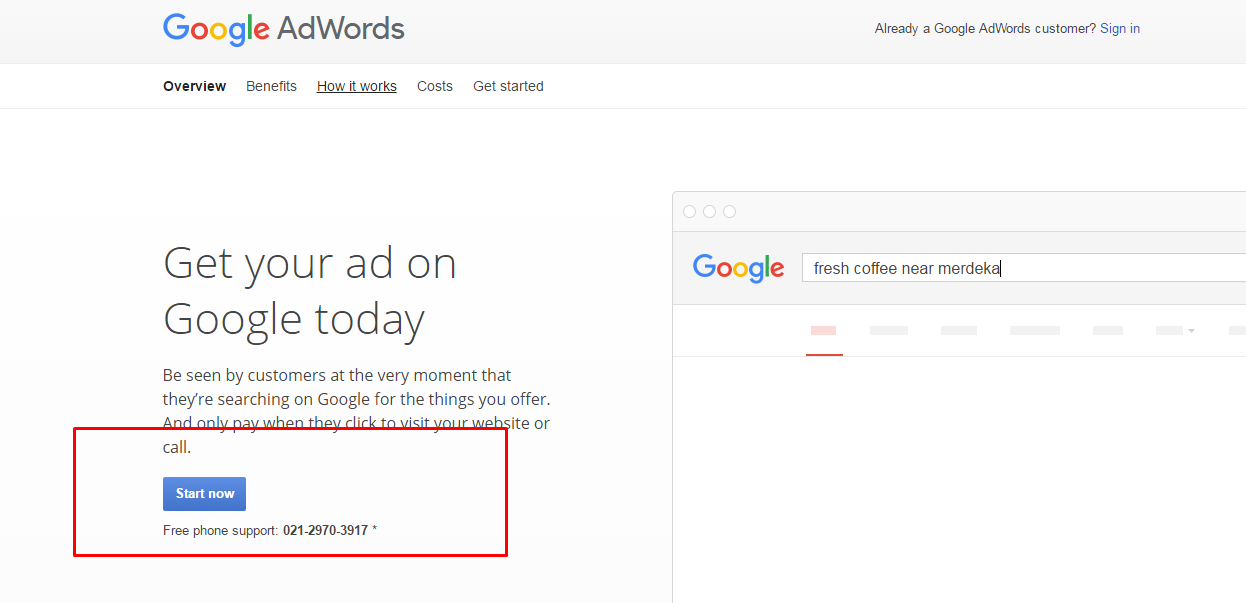Image resolution: width=1246 pixels, height=603 pixels.
Task: Select the Overview nav item
Action: [x=195, y=86]
